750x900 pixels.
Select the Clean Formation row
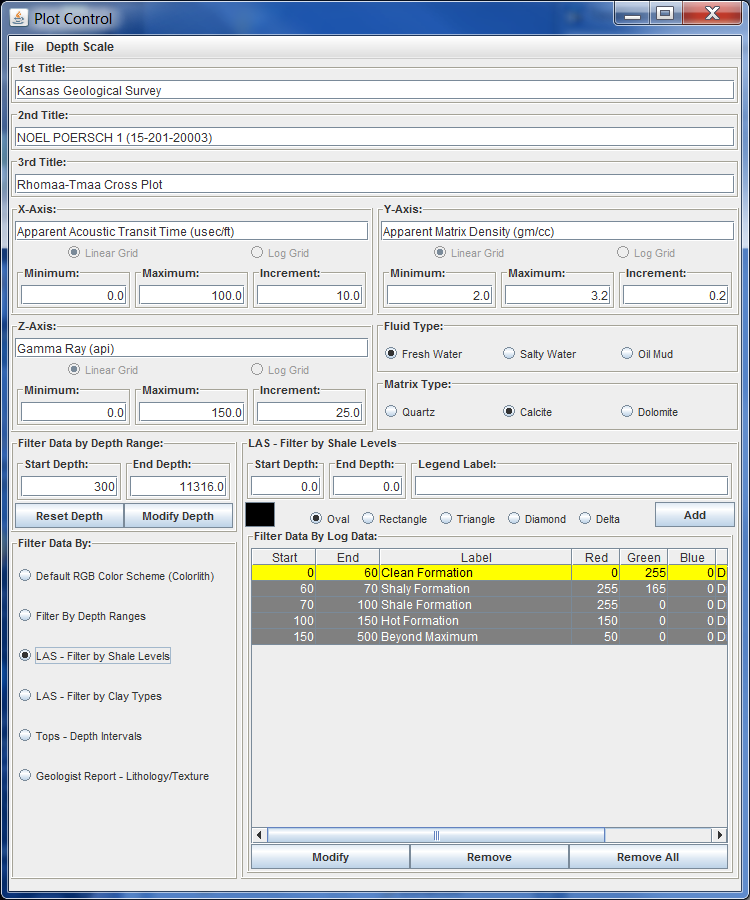(489, 572)
